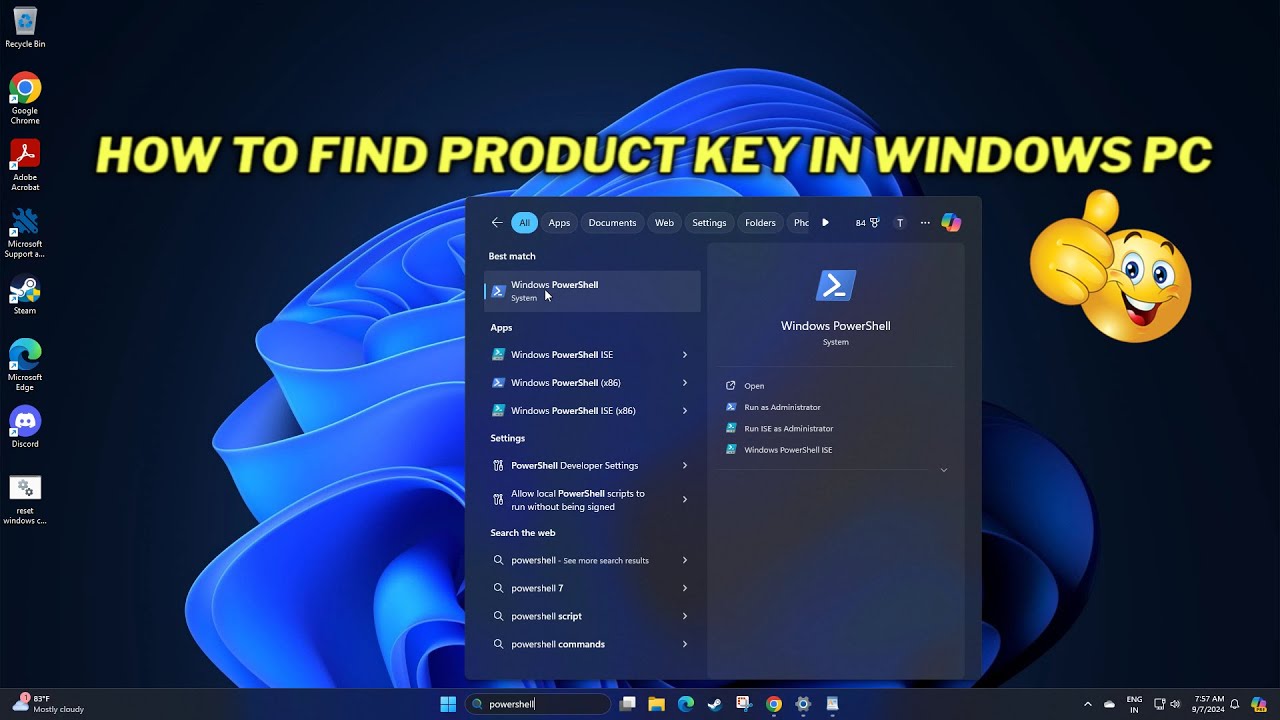Expand Windows PowerShell ISE result chevron
1280x720 pixels.
click(685, 355)
